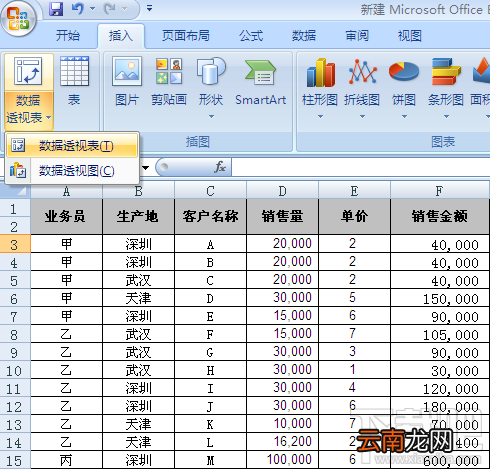
Task: Select column F header
Action: click(440, 191)
